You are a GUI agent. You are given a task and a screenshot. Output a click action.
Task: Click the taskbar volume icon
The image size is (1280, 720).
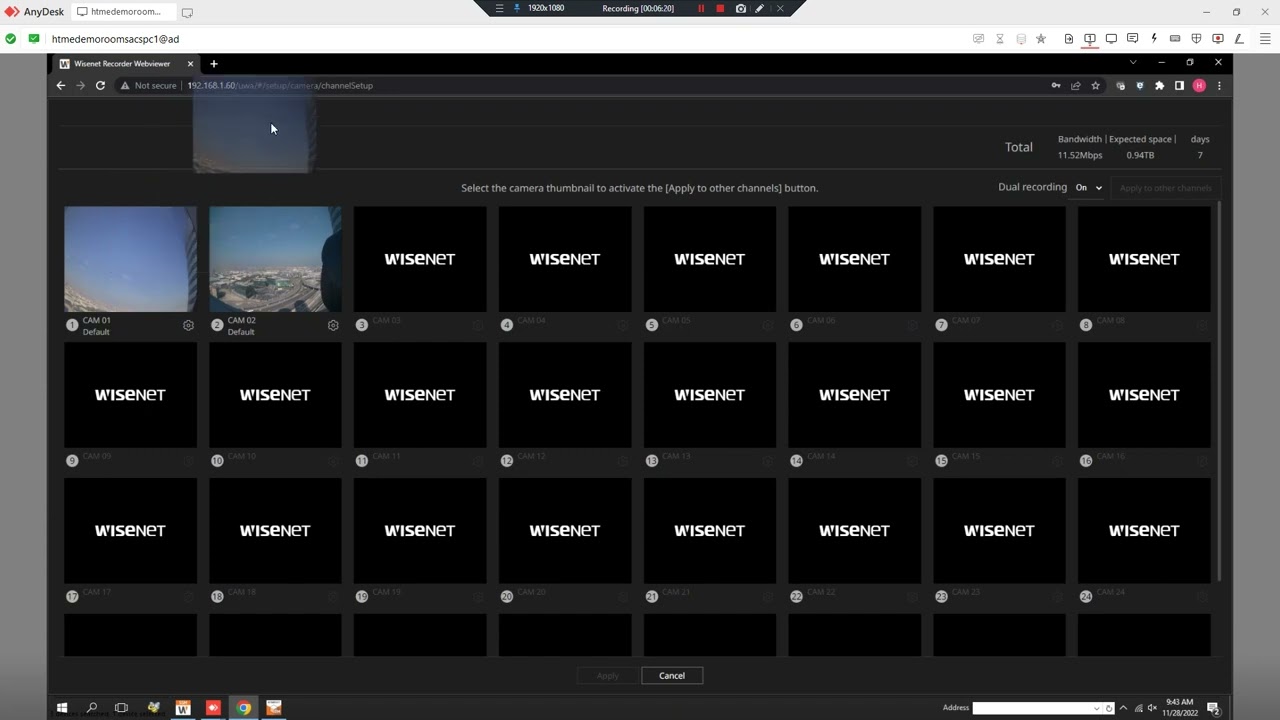(x=1152, y=708)
